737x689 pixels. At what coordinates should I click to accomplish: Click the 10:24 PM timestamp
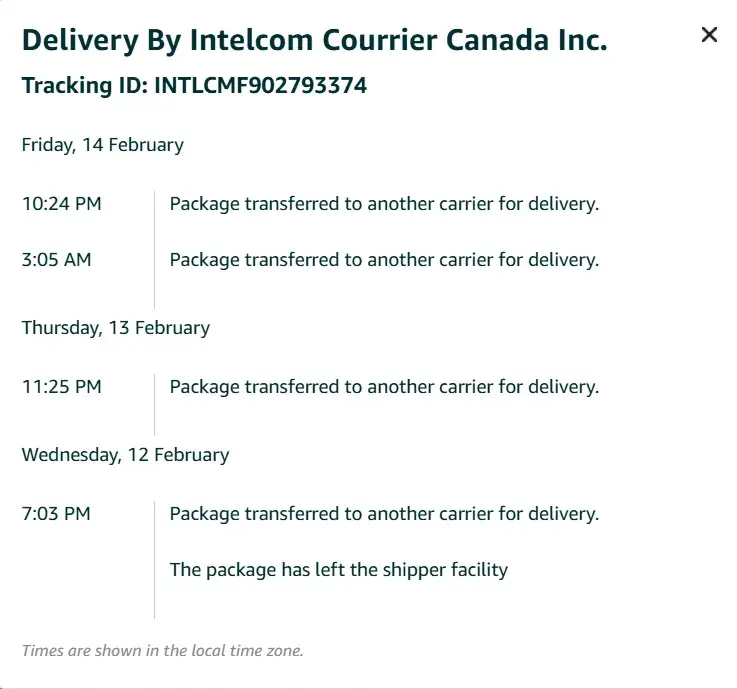[x=62, y=204]
